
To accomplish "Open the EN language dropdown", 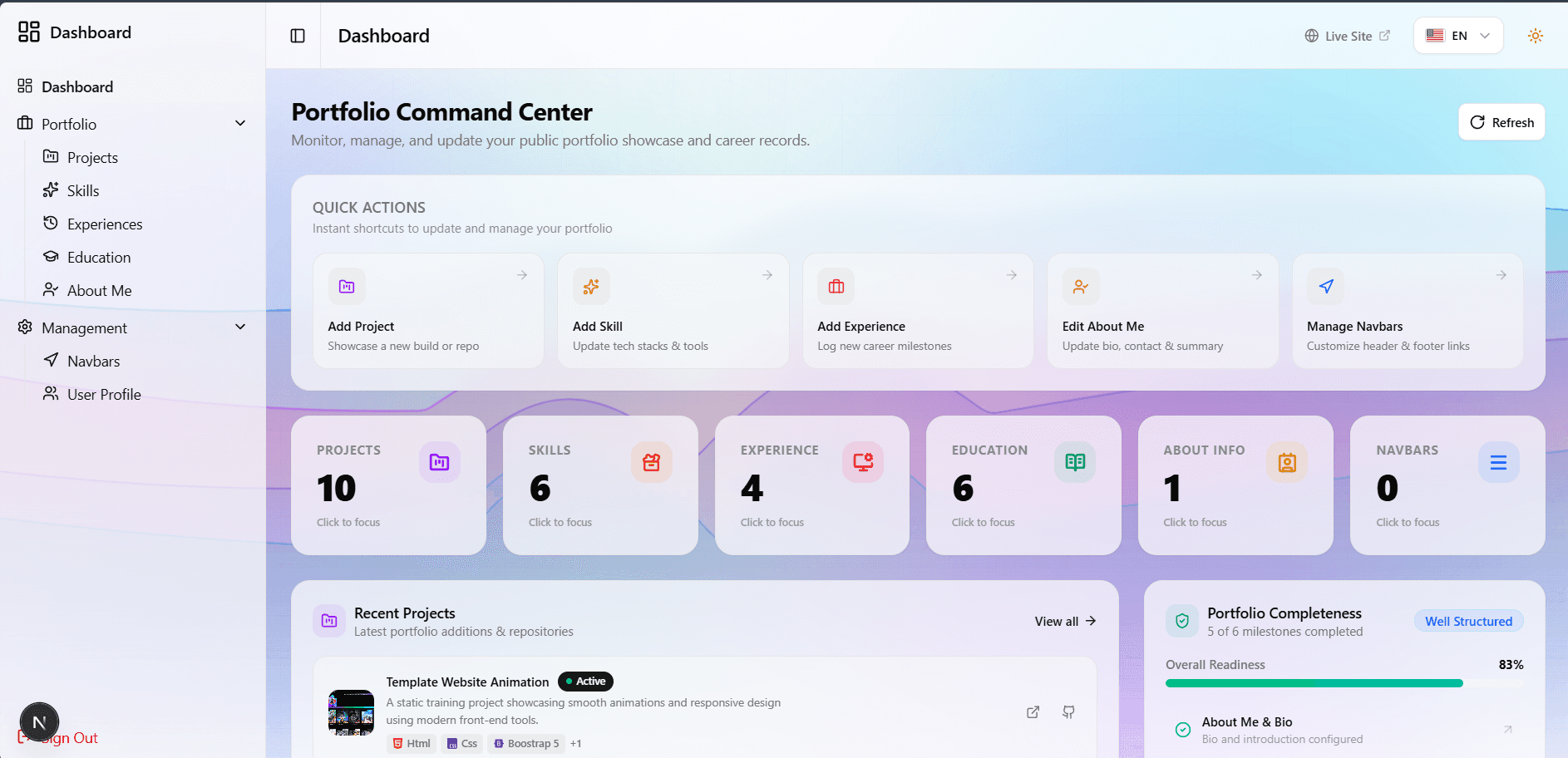I will [x=1458, y=36].
